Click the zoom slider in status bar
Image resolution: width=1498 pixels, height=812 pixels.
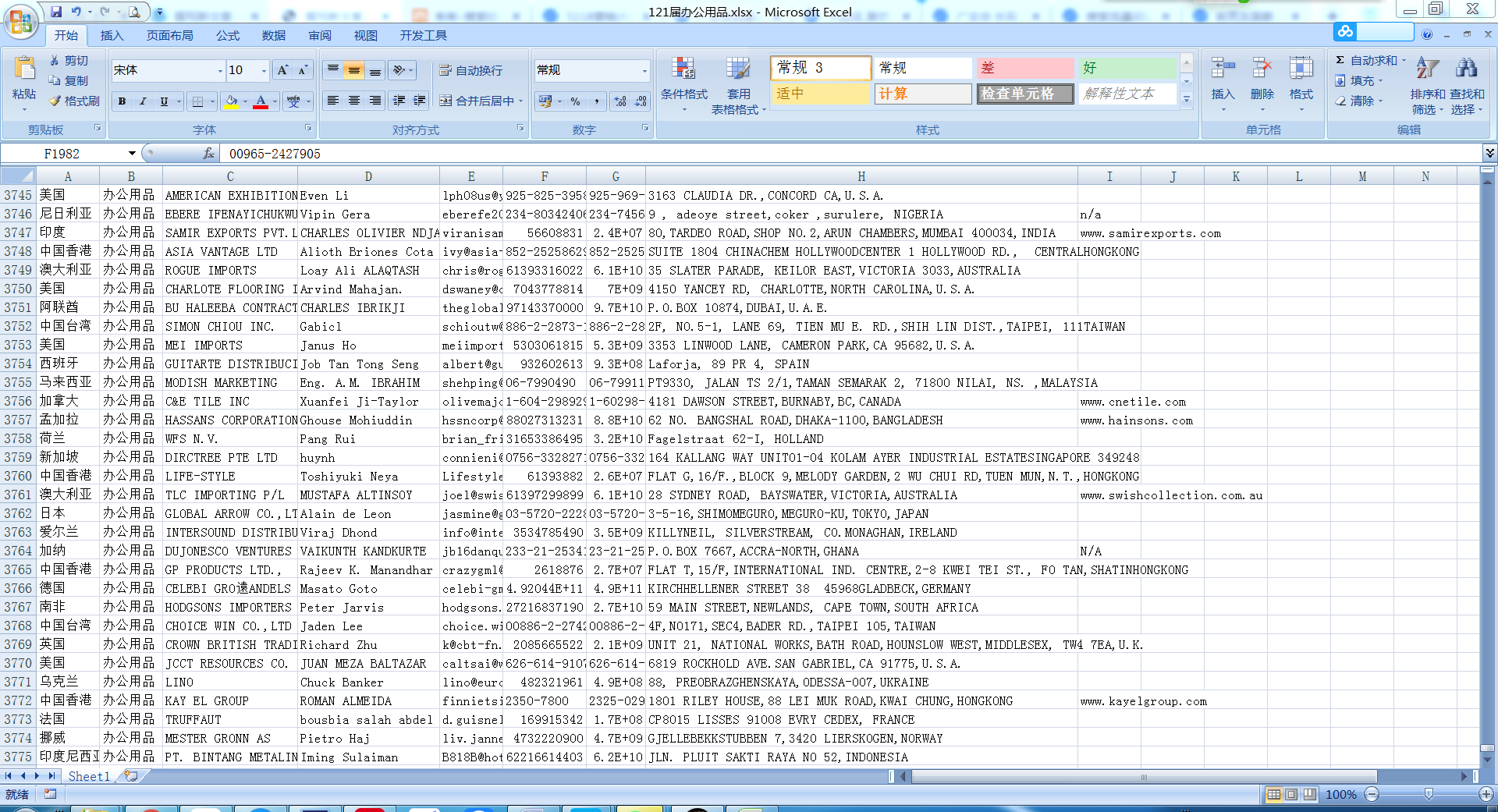tap(1428, 794)
